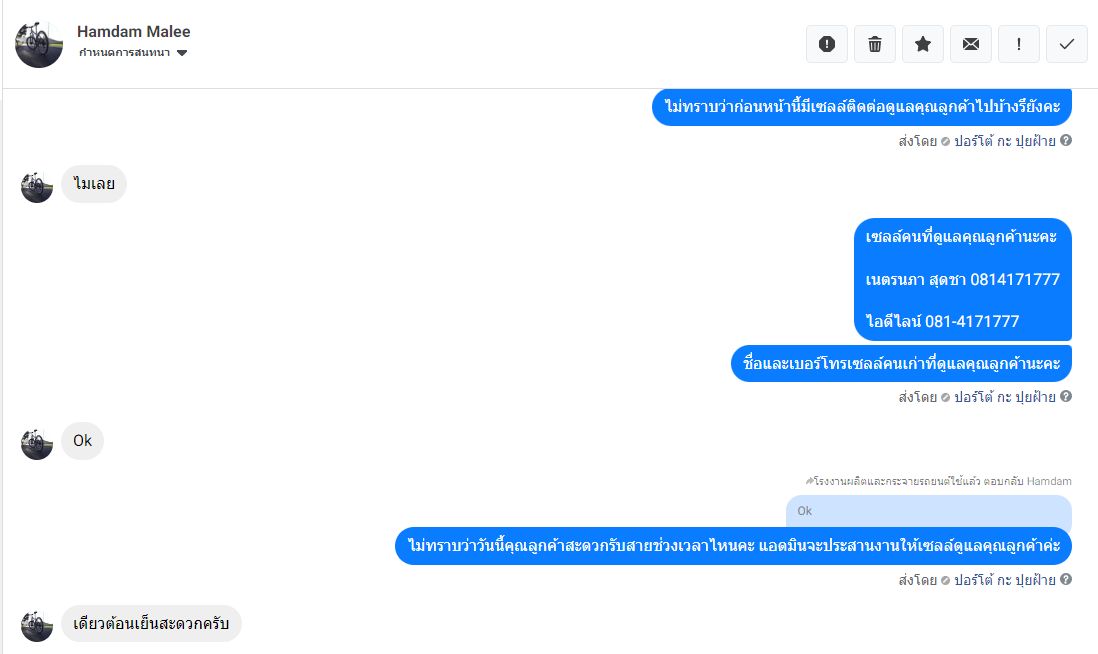1098x654 pixels.
Task: Star this conversation as follow-up
Action: pos(923,44)
